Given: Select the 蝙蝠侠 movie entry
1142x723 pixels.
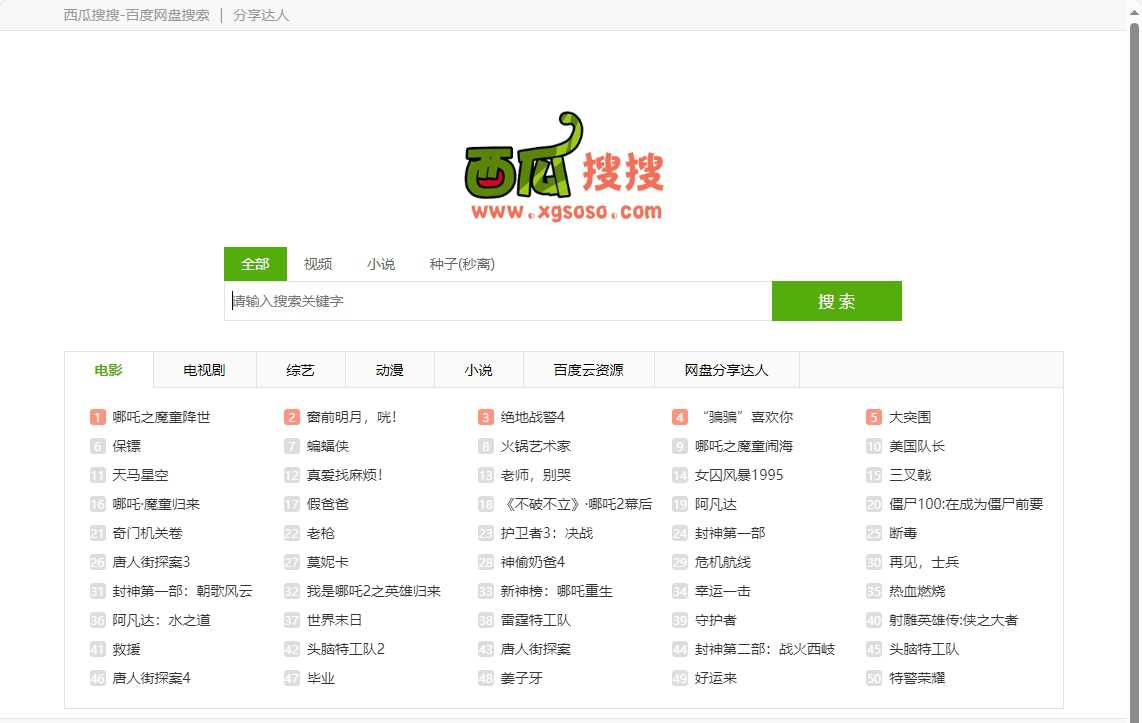Looking at the screenshot, I should (x=328, y=446).
